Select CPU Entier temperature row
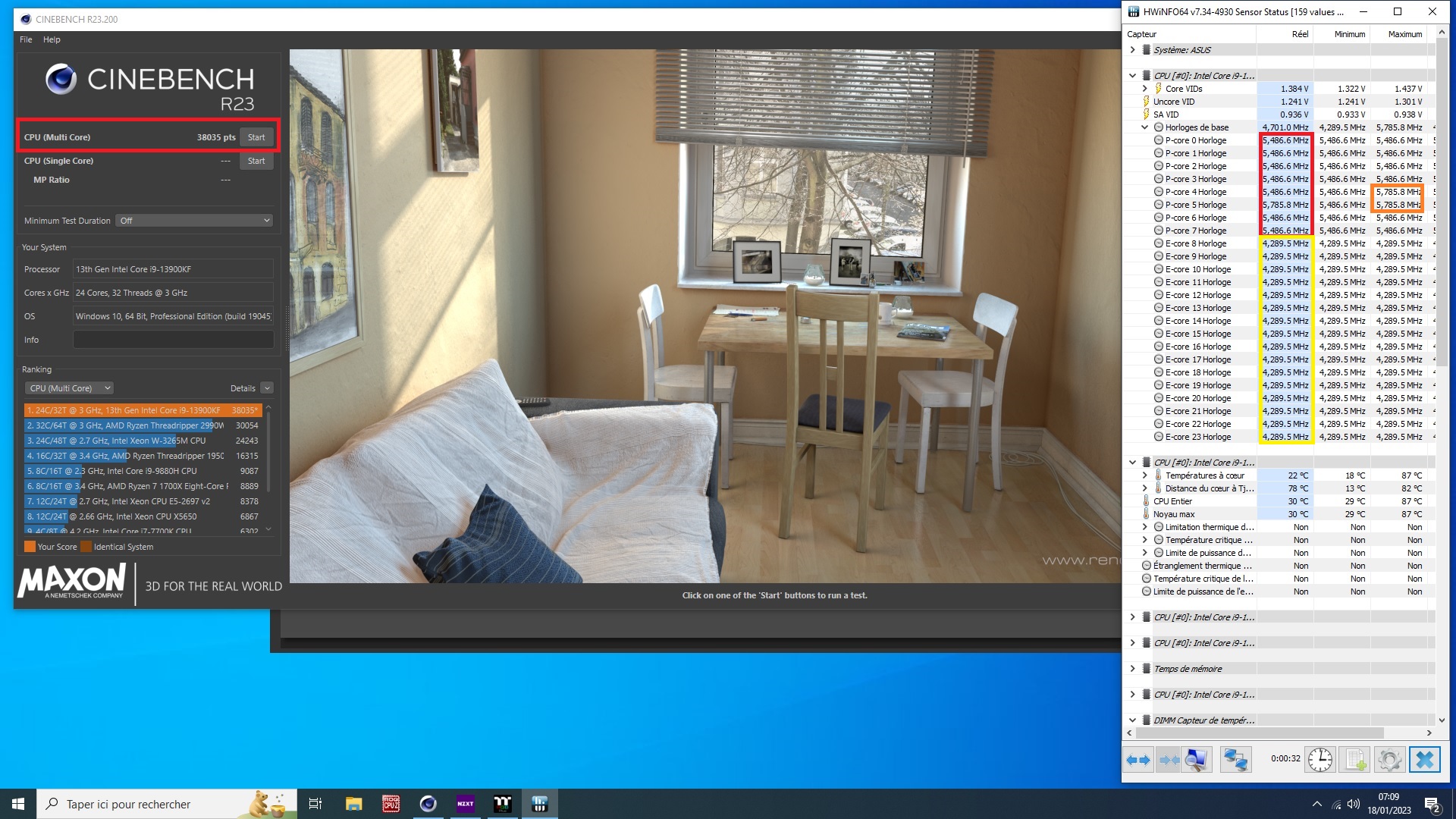The height and width of the screenshot is (819, 1456). pyautogui.click(x=1279, y=501)
